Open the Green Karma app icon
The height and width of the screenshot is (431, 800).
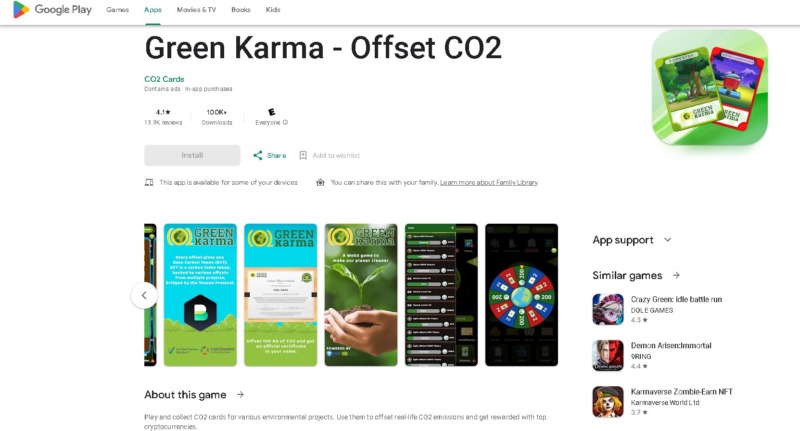pos(709,87)
